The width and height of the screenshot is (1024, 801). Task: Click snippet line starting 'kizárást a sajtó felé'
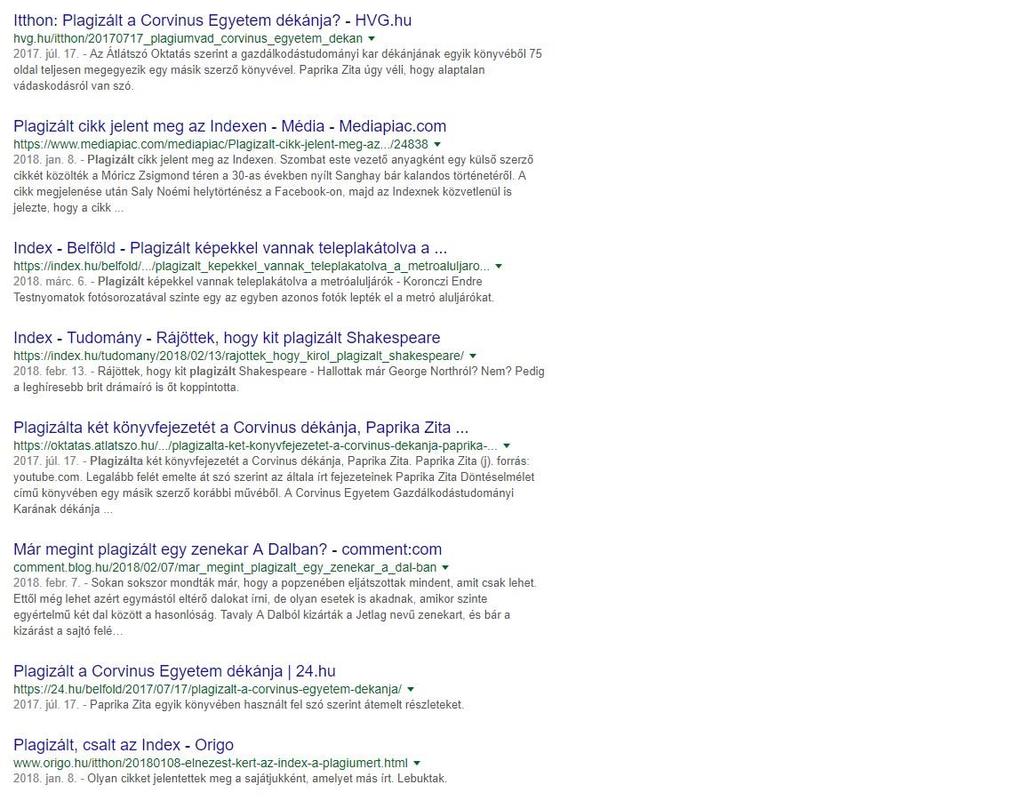(x=68, y=631)
